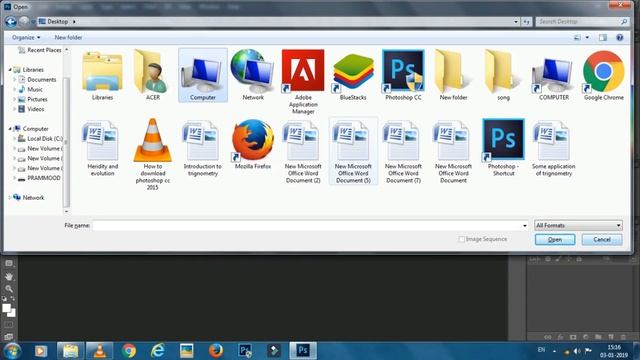Viewport: 640px width, 360px height.
Task: Select Documents in the Libraries tree
Action: tap(37, 80)
